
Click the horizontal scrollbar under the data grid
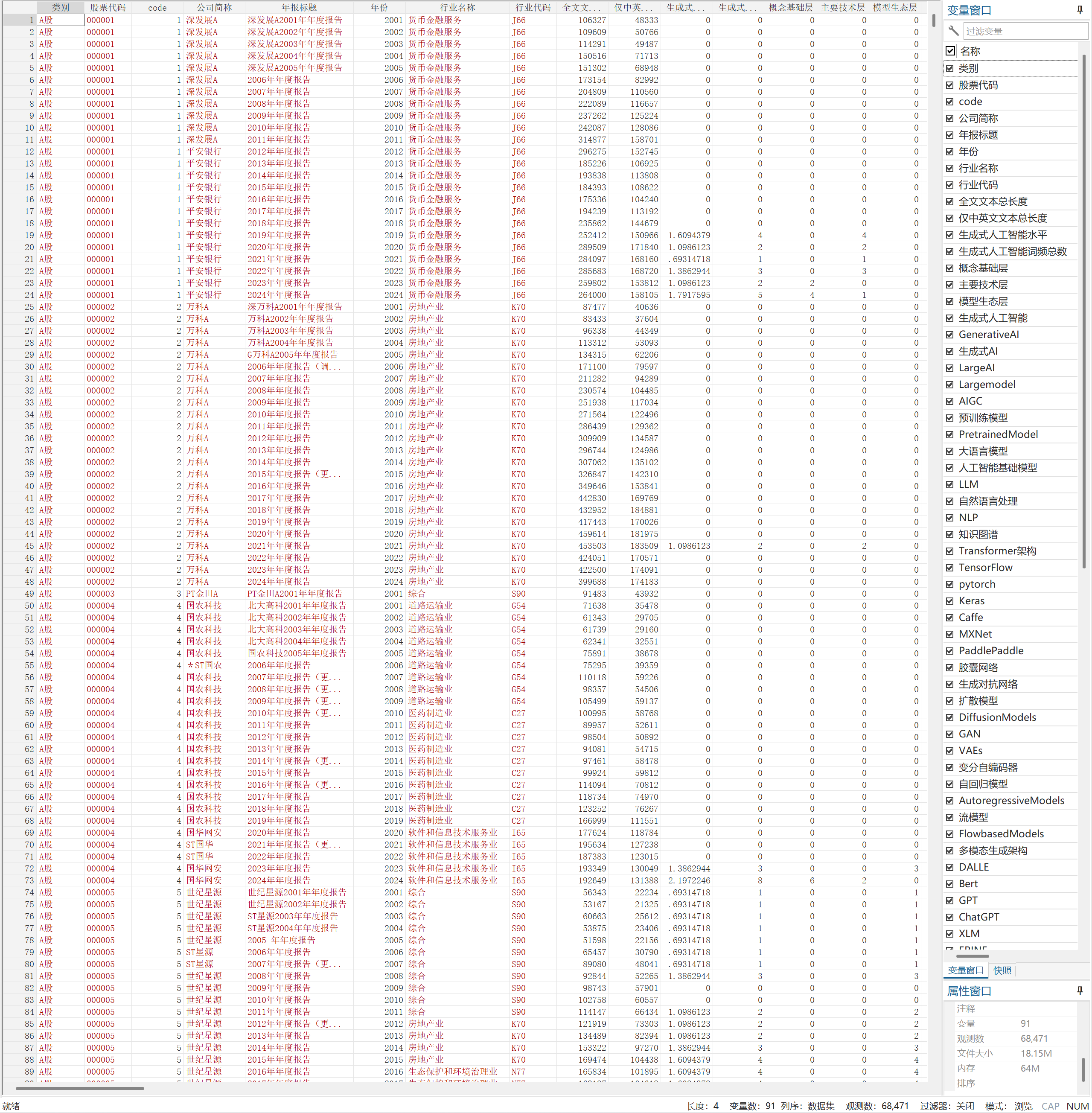(x=80, y=1088)
